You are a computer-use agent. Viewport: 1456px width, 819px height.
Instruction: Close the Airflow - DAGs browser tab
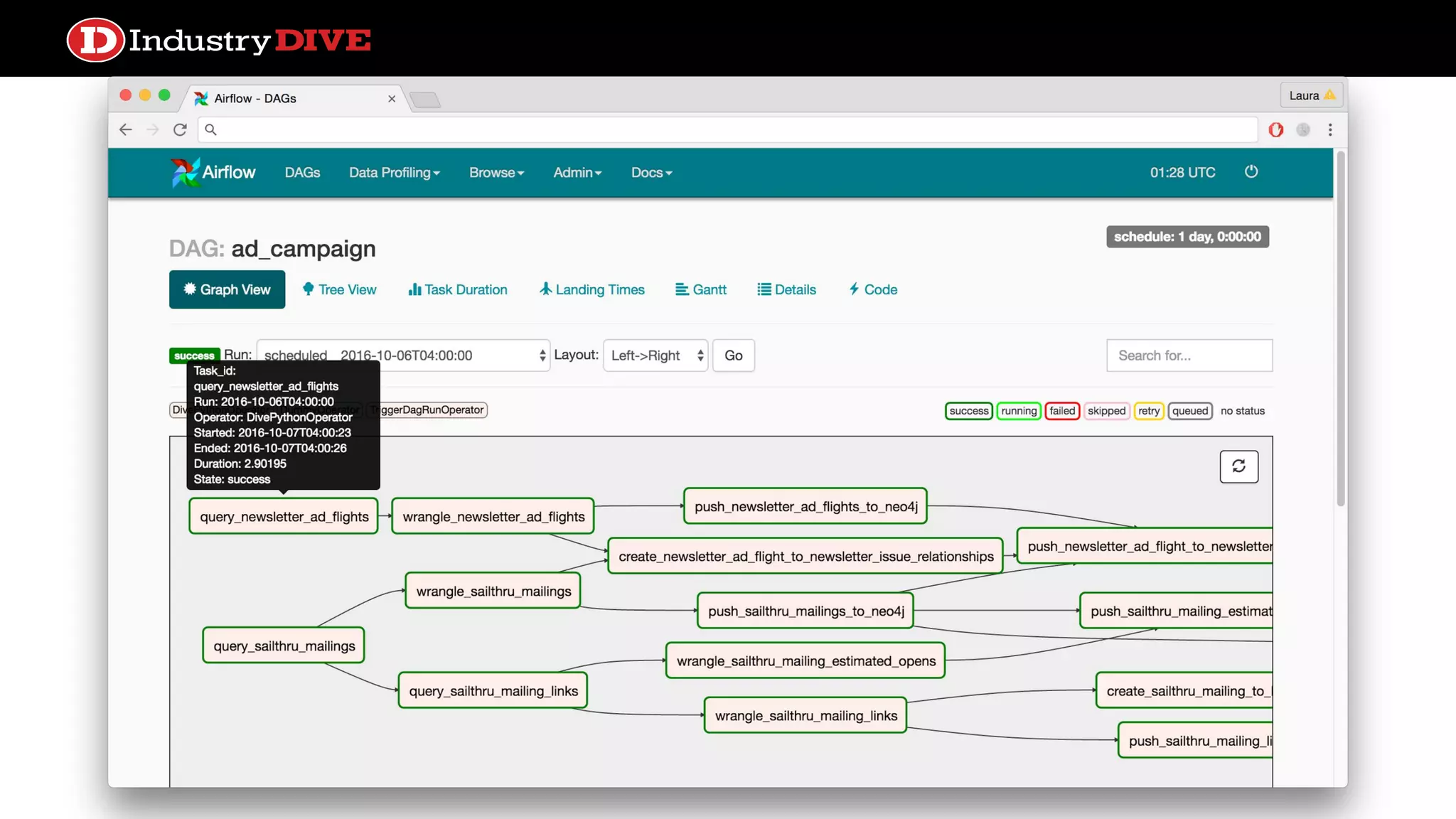click(392, 99)
